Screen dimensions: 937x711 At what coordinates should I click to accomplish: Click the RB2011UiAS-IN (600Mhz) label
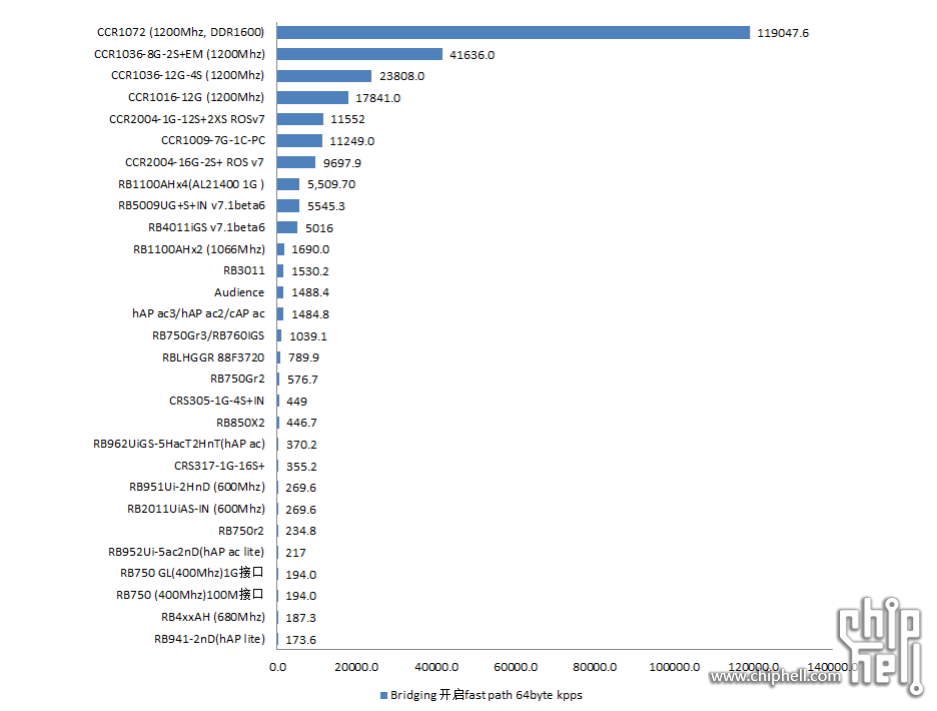pyautogui.click(x=196, y=509)
